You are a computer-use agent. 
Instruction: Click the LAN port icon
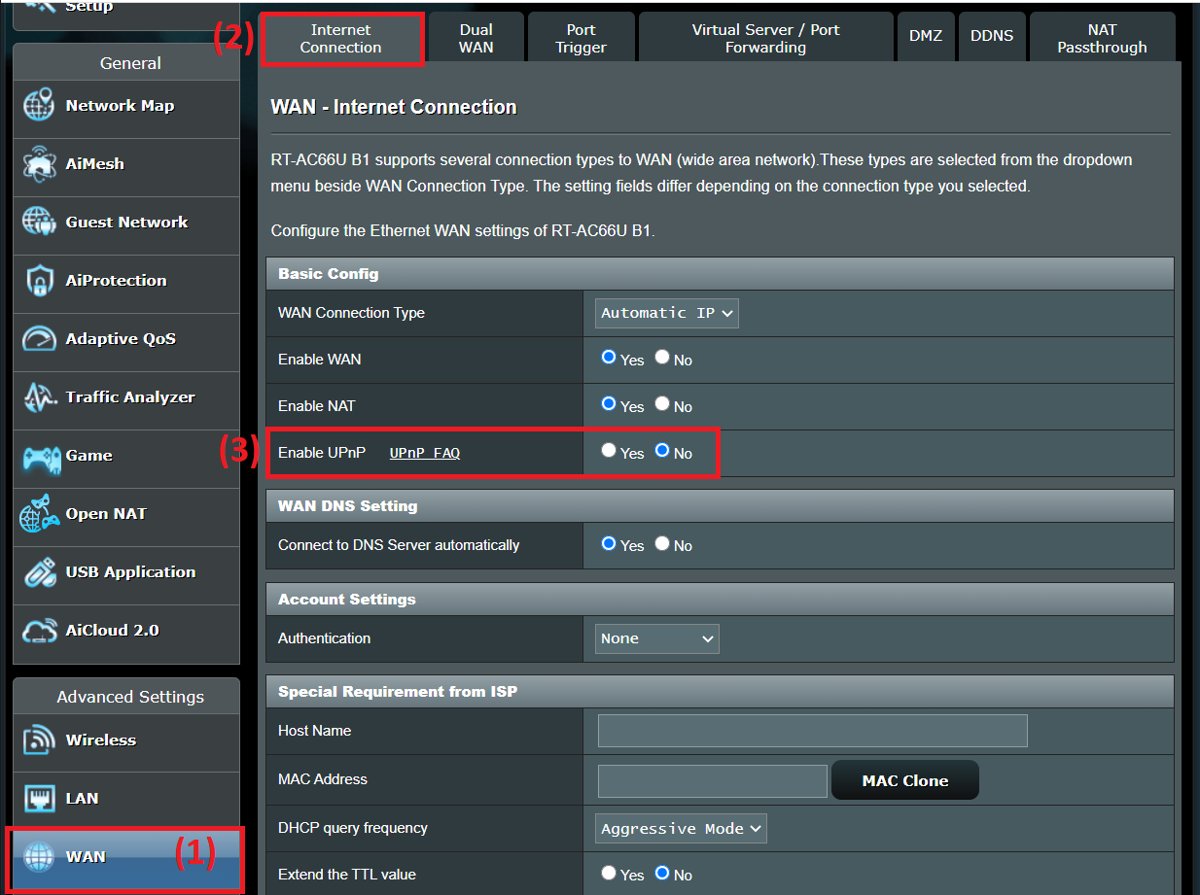[x=38, y=798]
